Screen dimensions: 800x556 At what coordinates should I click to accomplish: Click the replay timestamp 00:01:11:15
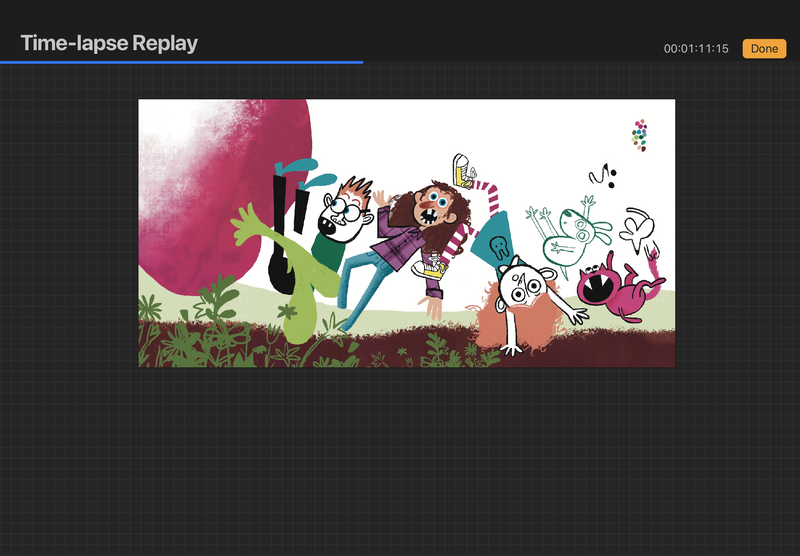(696, 49)
